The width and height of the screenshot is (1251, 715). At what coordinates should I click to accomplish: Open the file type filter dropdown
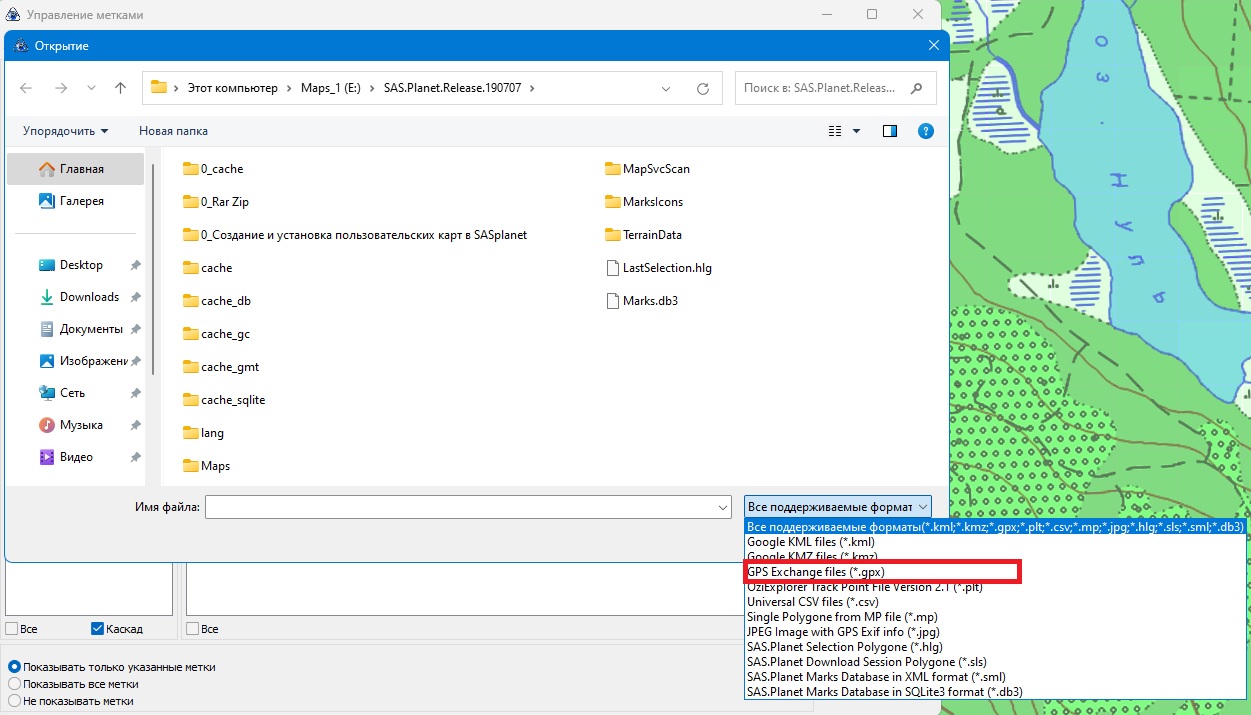click(x=837, y=507)
